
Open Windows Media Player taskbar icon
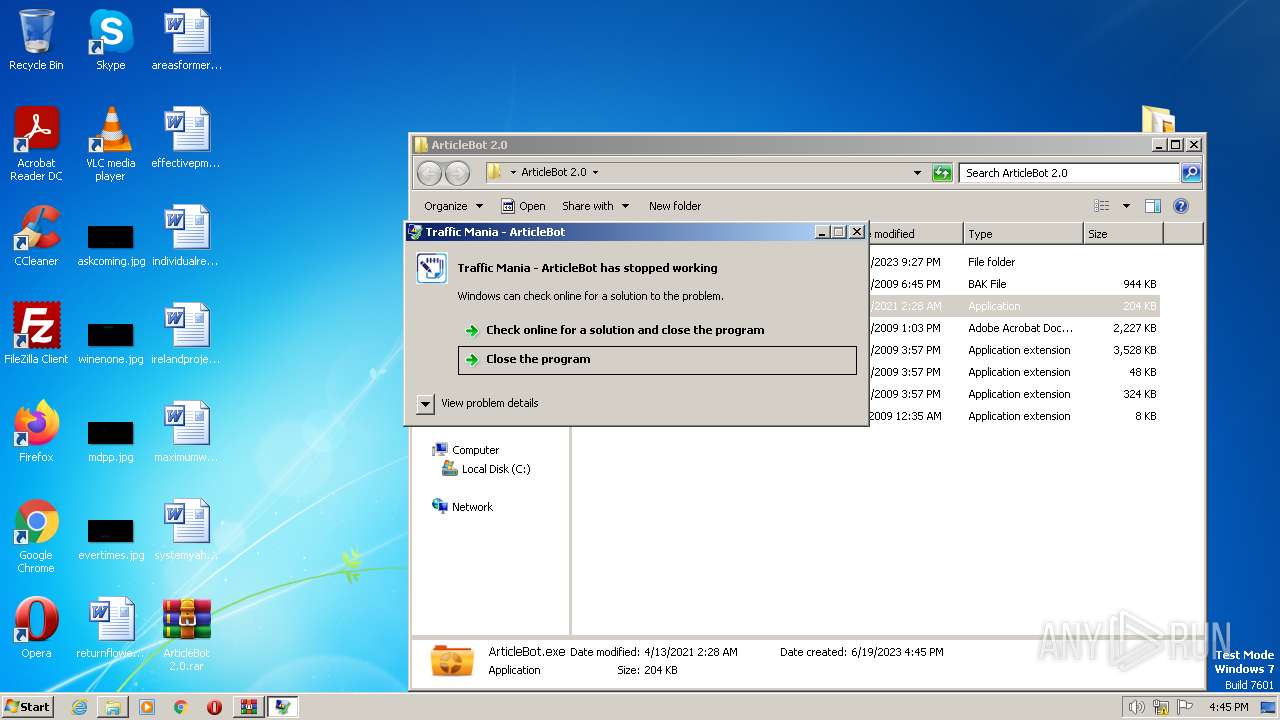point(147,707)
